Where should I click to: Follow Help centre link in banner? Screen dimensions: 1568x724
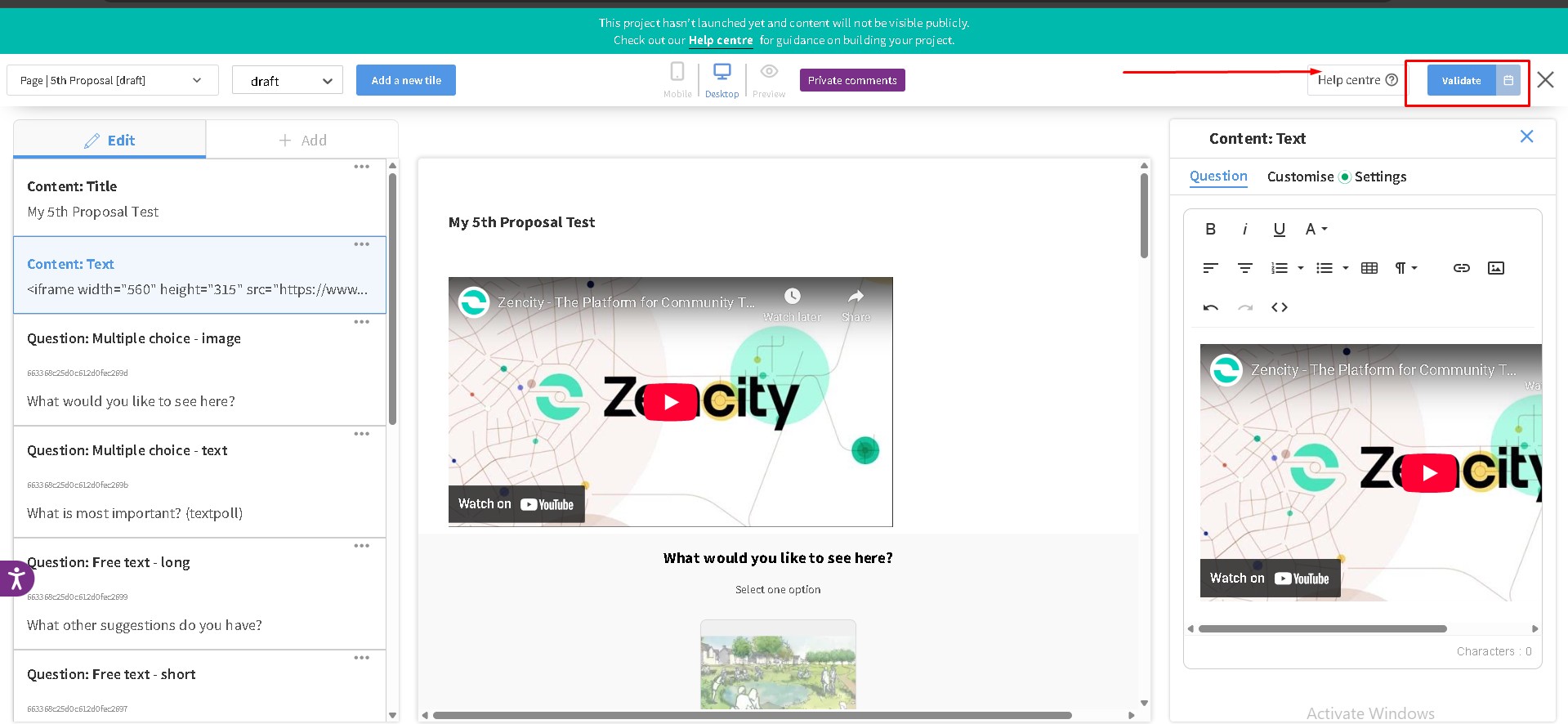coord(721,40)
